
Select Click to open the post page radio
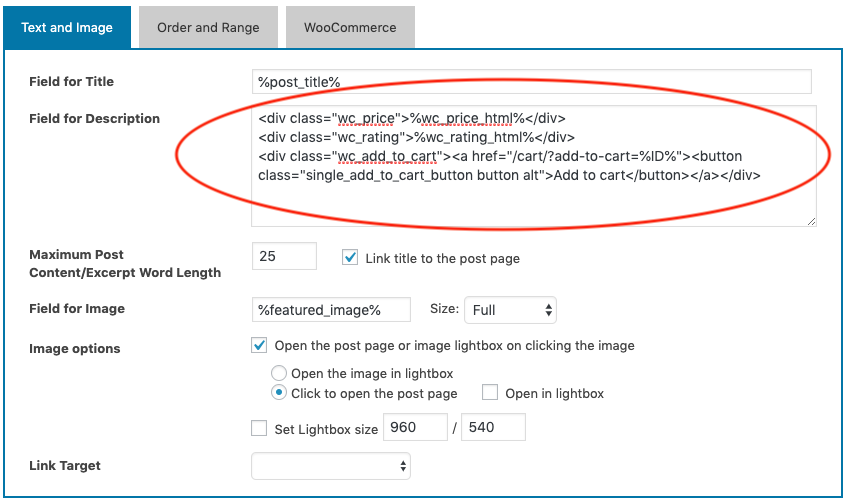click(x=279, y=393)
